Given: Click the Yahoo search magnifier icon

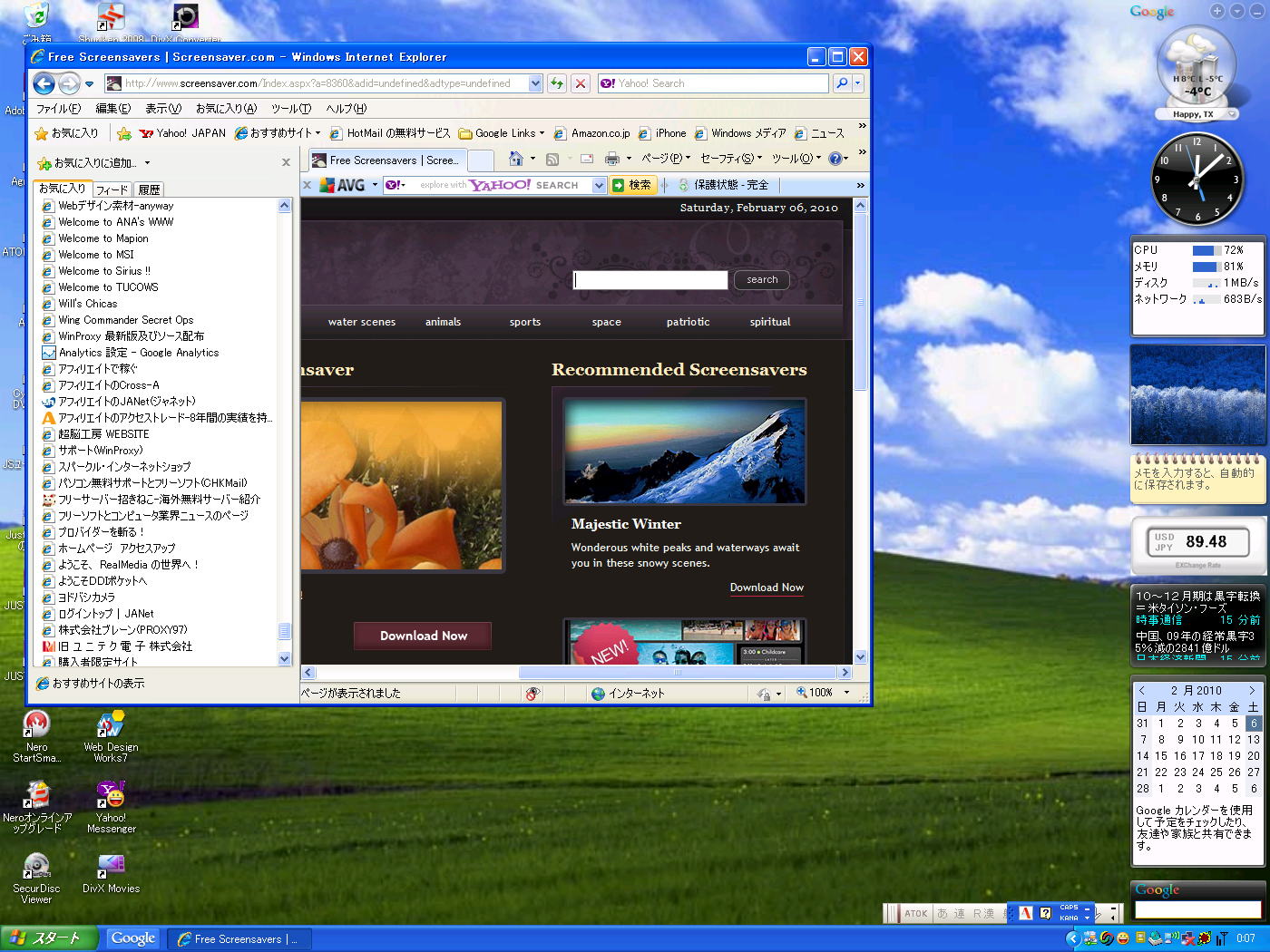Looking at the screenshot, I should tap(841, 83).
